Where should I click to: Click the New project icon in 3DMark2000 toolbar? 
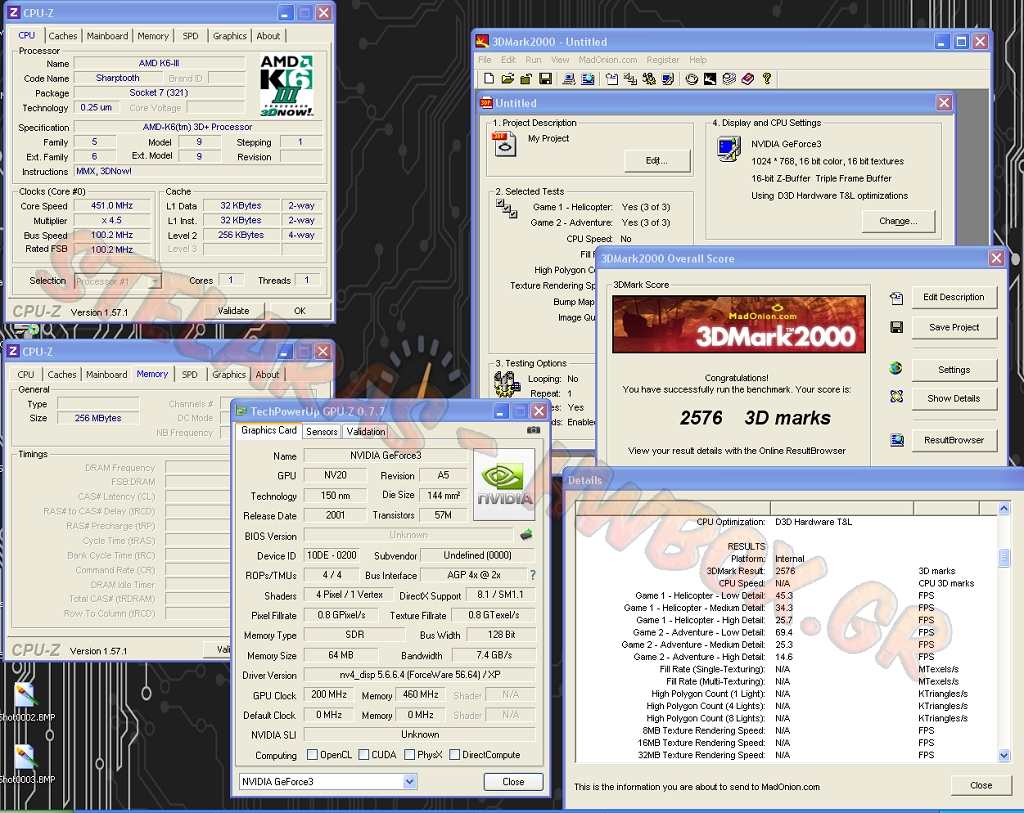click(x=488, y=79)
